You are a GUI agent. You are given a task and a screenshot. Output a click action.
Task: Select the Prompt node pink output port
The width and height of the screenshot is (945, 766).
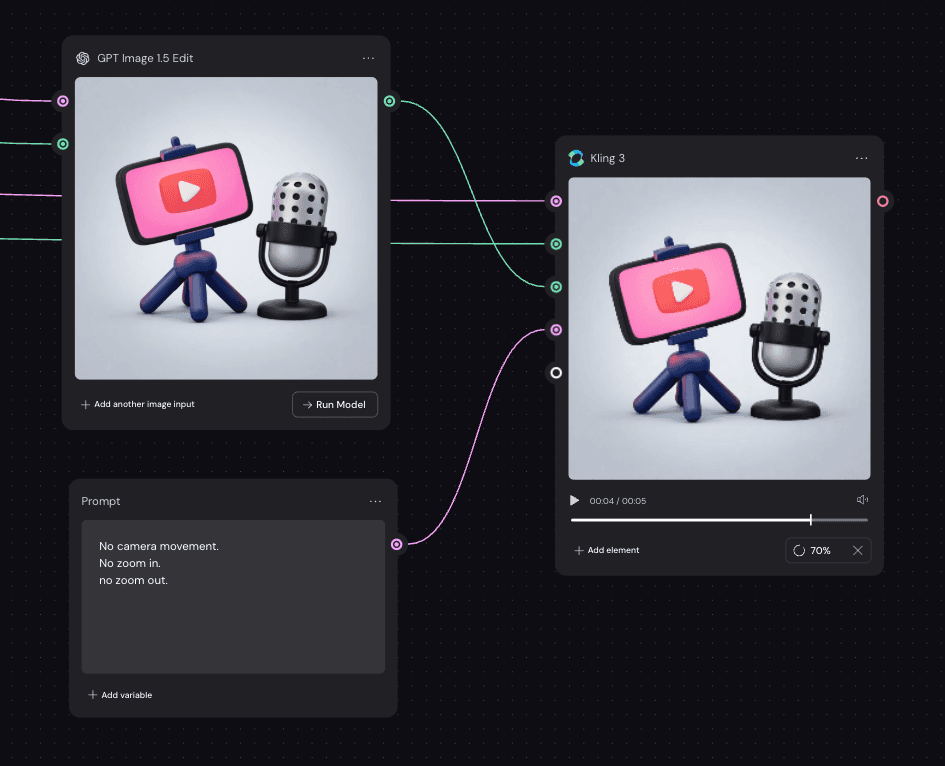tap(397, 544)
